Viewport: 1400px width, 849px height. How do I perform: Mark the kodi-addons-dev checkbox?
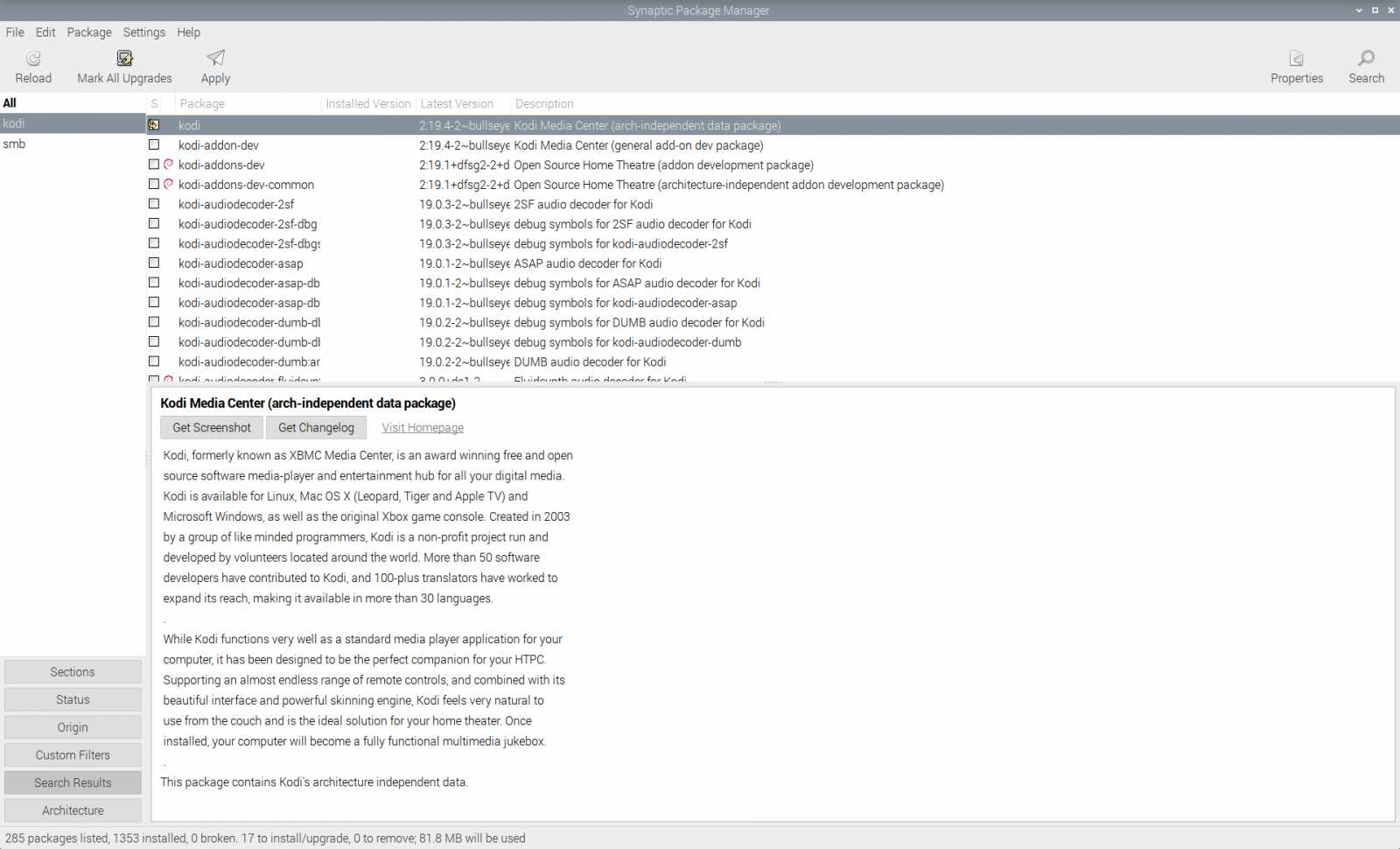coord(154,165)
